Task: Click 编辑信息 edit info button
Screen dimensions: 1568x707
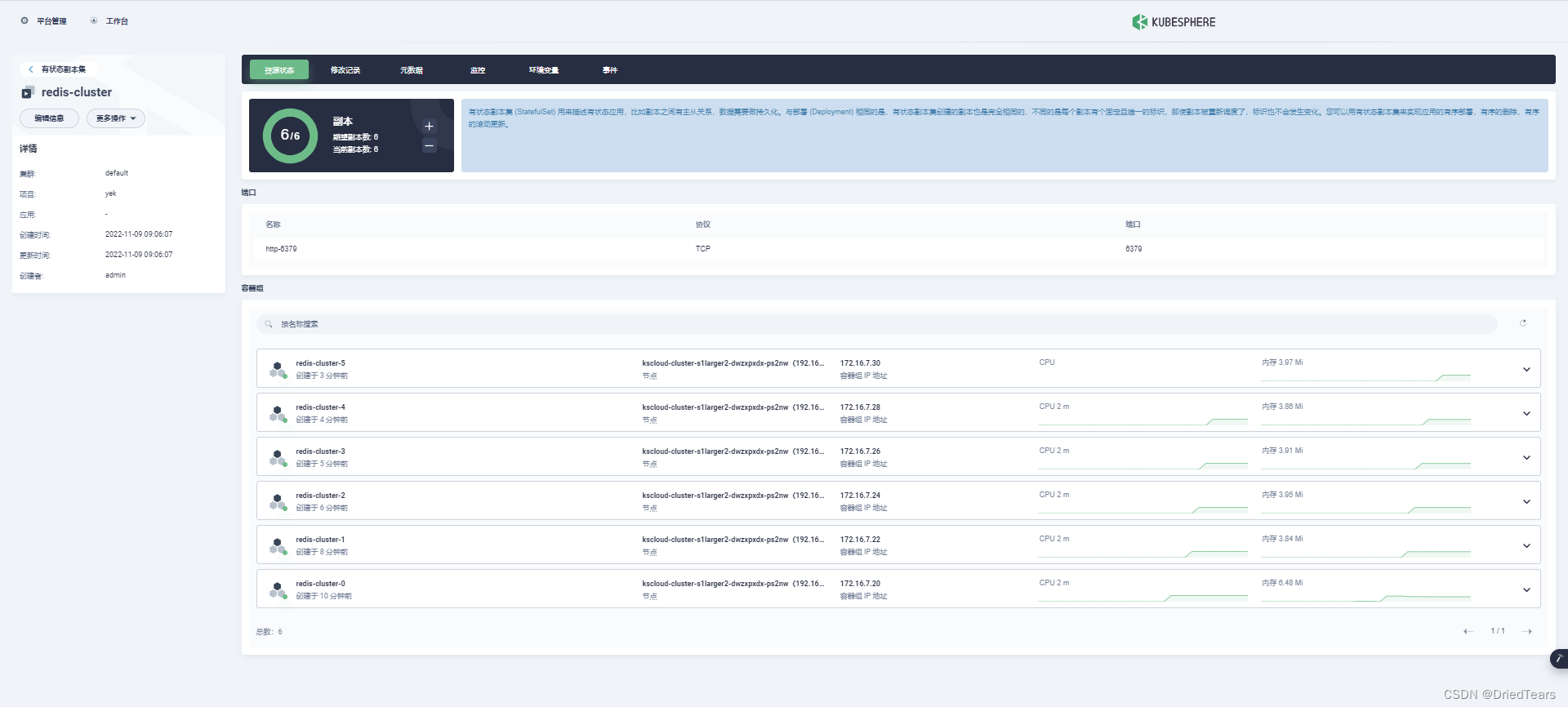Action: tap(49, 118)
